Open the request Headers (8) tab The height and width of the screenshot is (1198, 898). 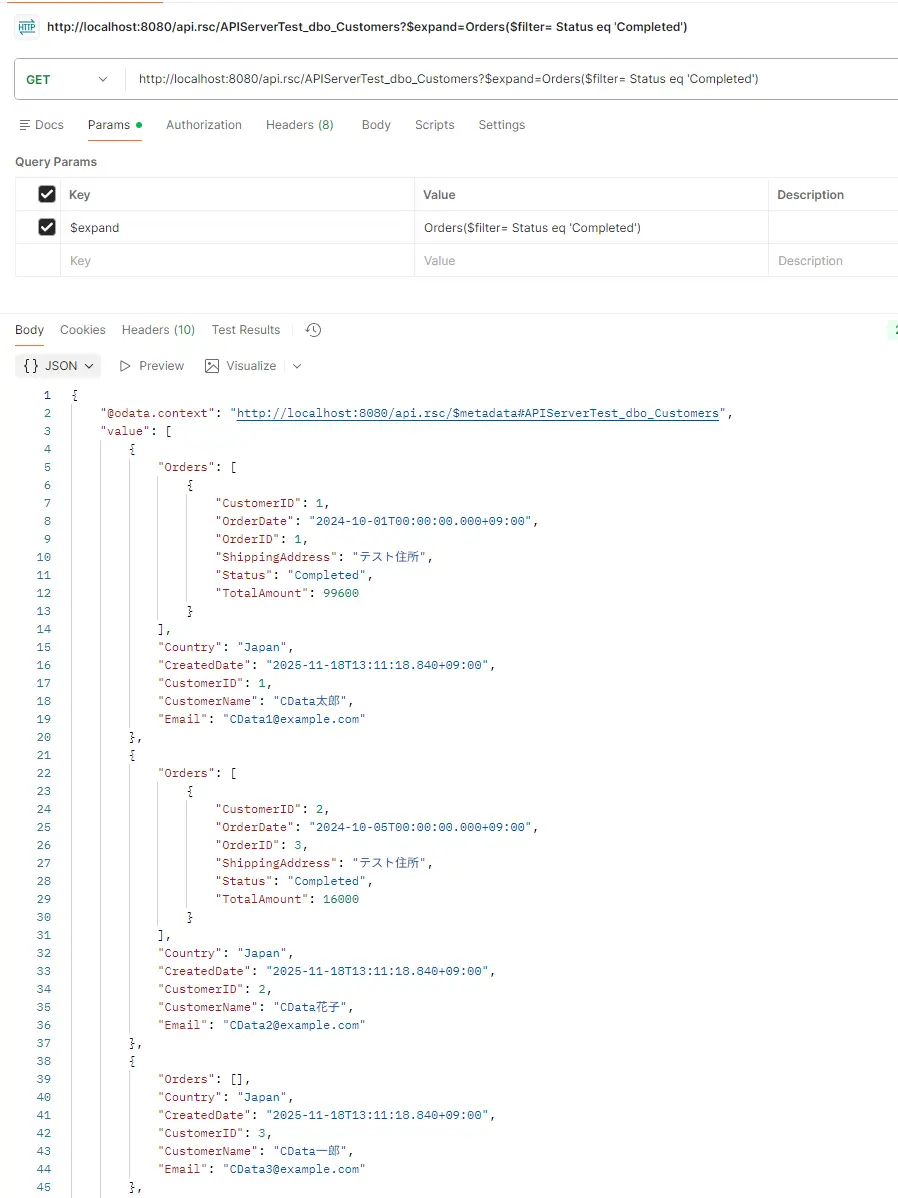[x=299, y=125]
